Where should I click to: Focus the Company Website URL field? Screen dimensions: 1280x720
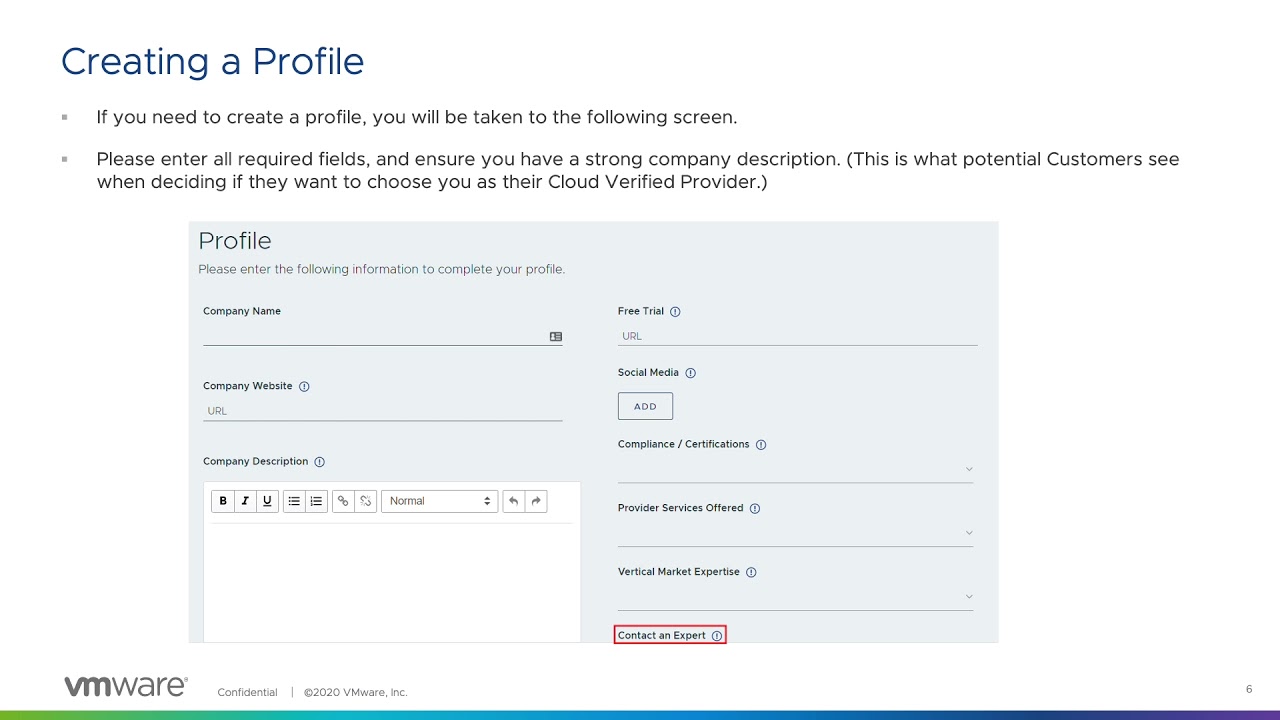(x=382, y=411)
